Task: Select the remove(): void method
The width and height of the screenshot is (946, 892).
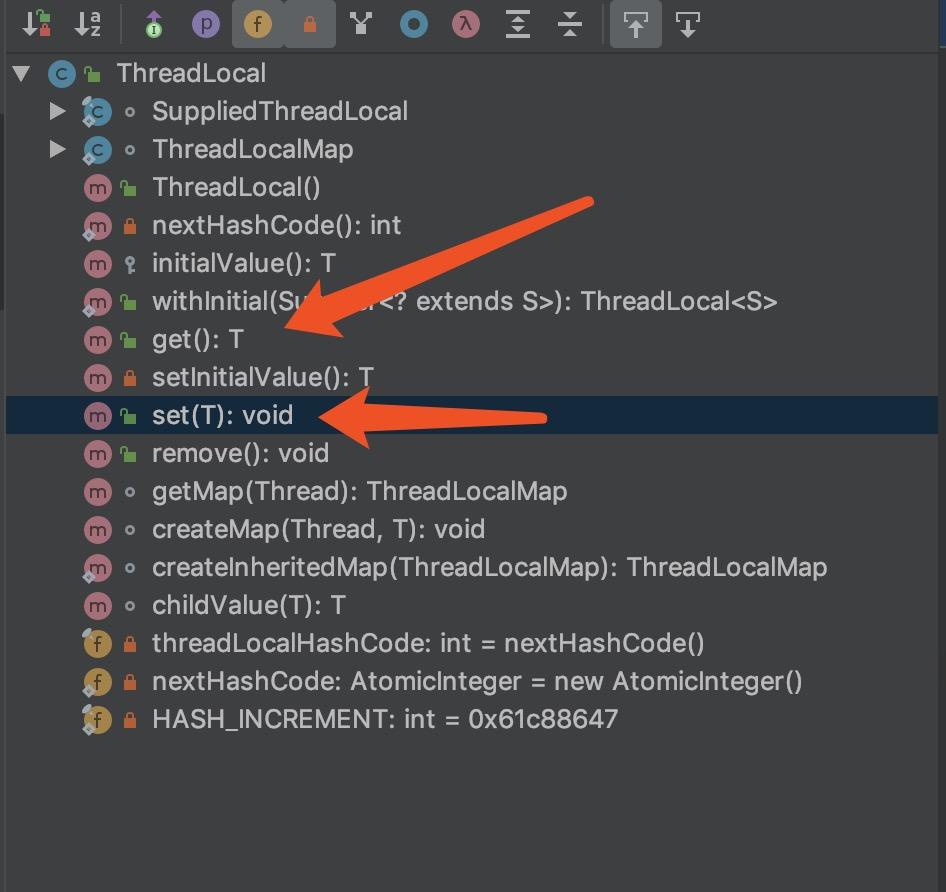Action: (x=239, y=453)
